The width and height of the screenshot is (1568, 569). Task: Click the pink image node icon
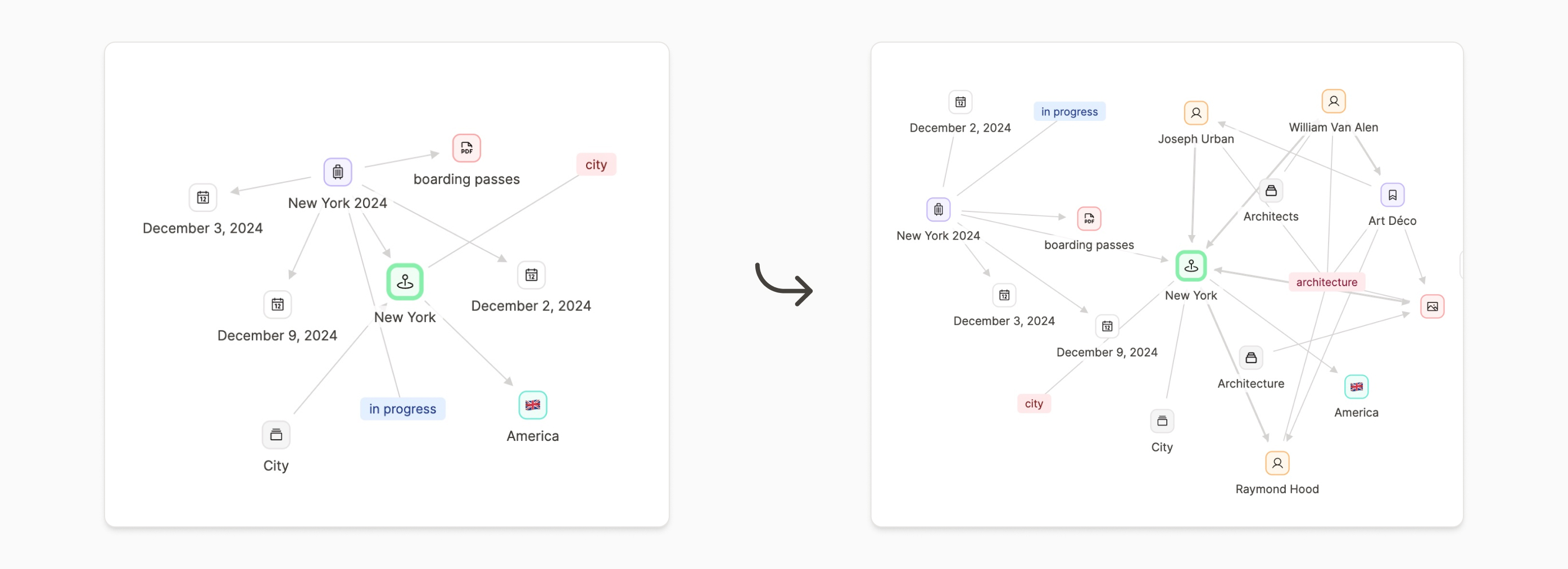pos(1432,306)
